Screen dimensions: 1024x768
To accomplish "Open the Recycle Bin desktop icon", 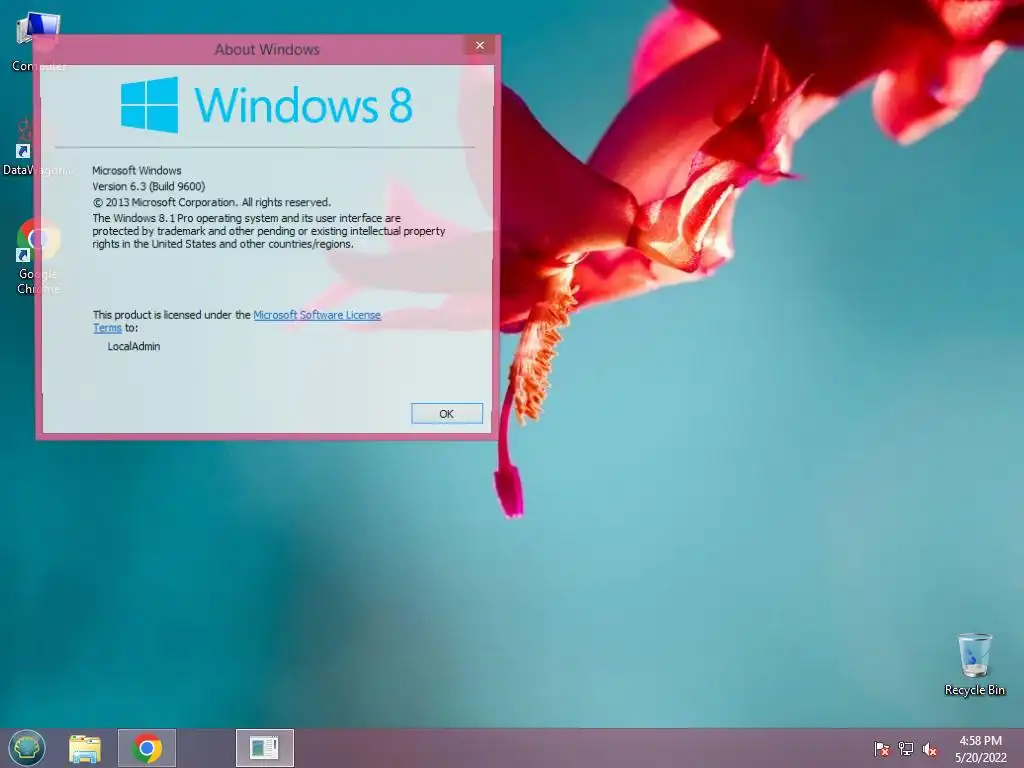I will [974, 665].
